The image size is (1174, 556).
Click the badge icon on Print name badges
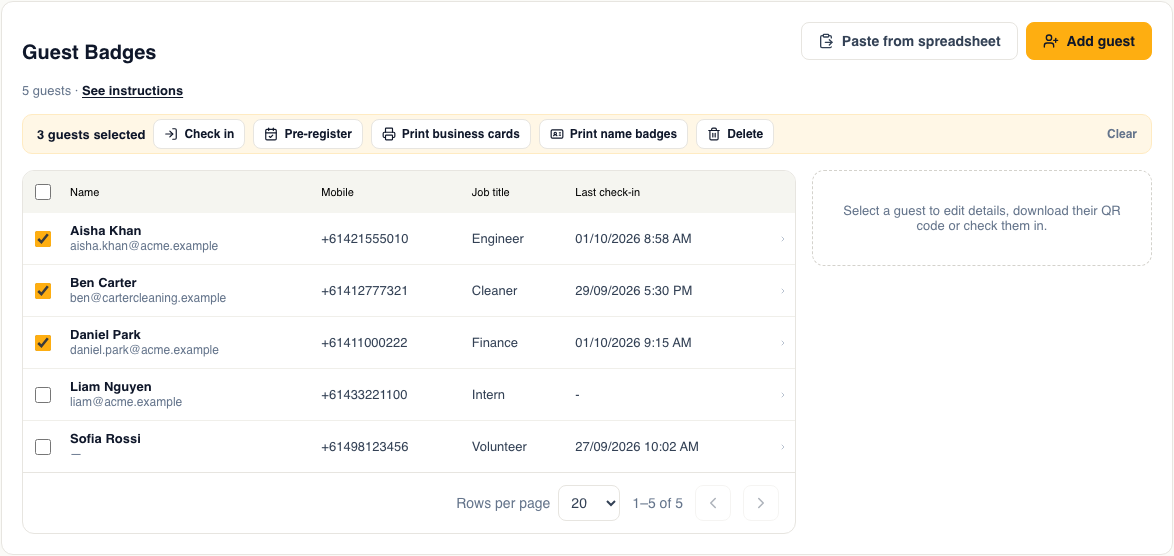pyautogui.click(x=556, y=134)
